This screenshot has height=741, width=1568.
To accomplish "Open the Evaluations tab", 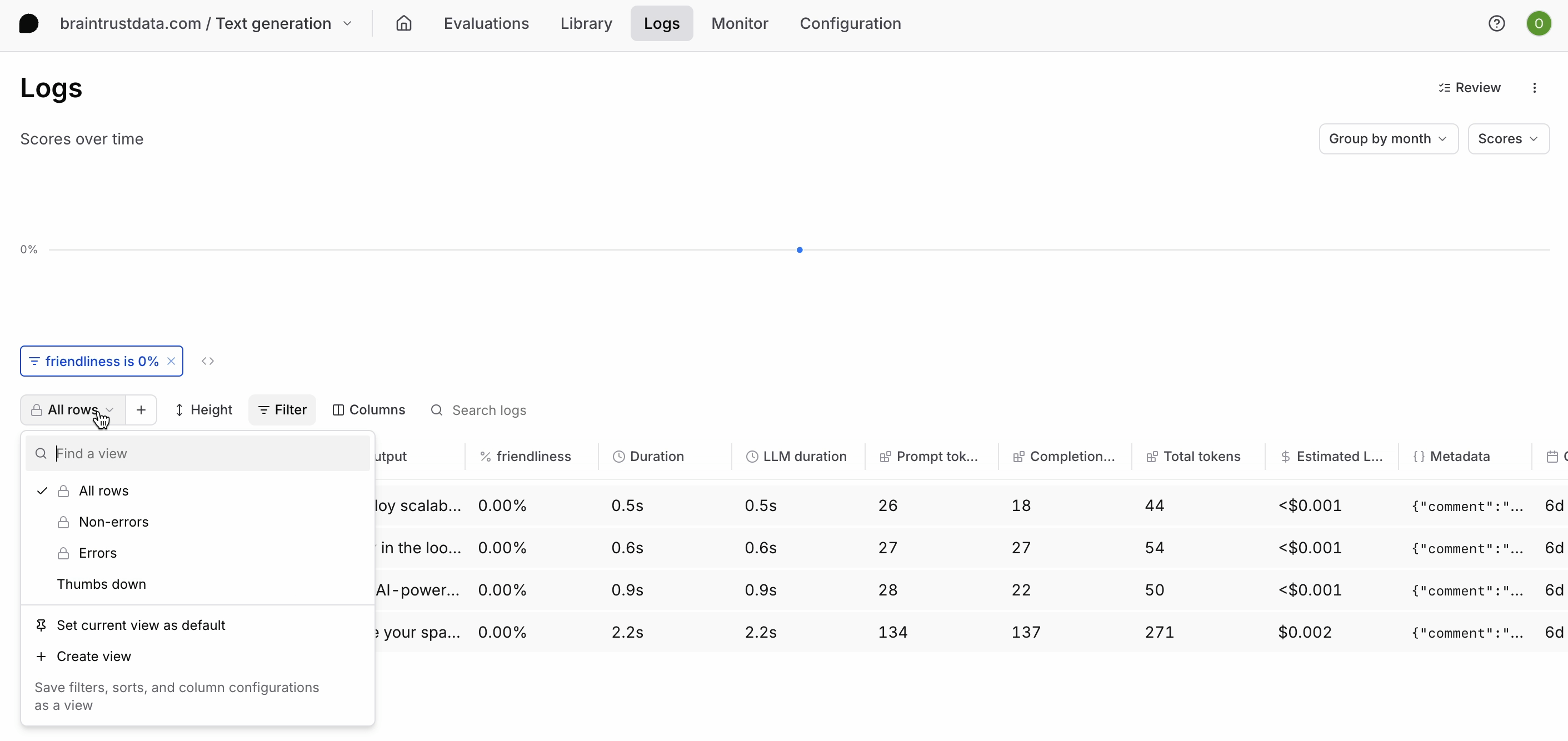I will point(486,23).
